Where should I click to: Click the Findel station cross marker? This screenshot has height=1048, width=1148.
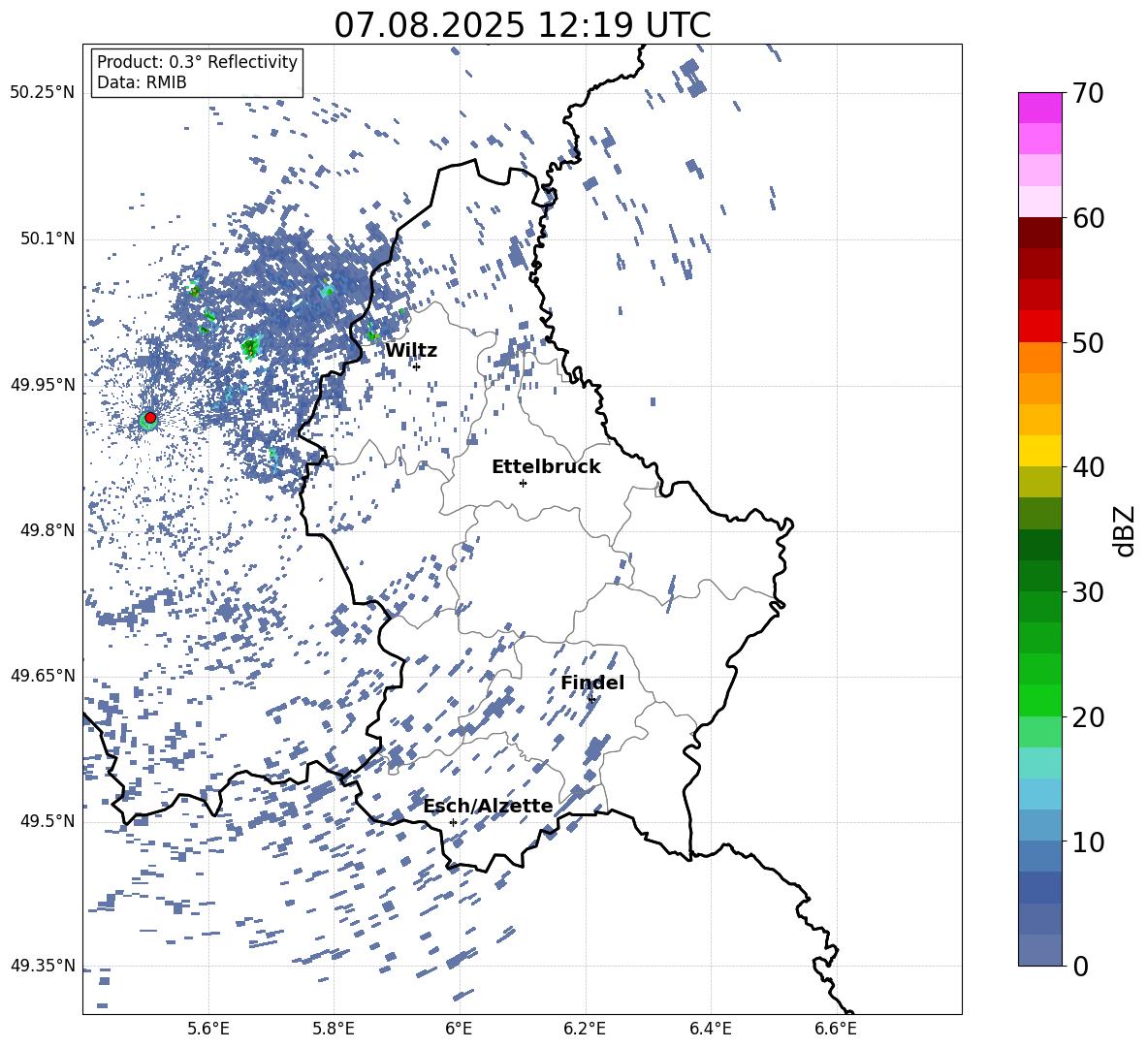[591, 700]
